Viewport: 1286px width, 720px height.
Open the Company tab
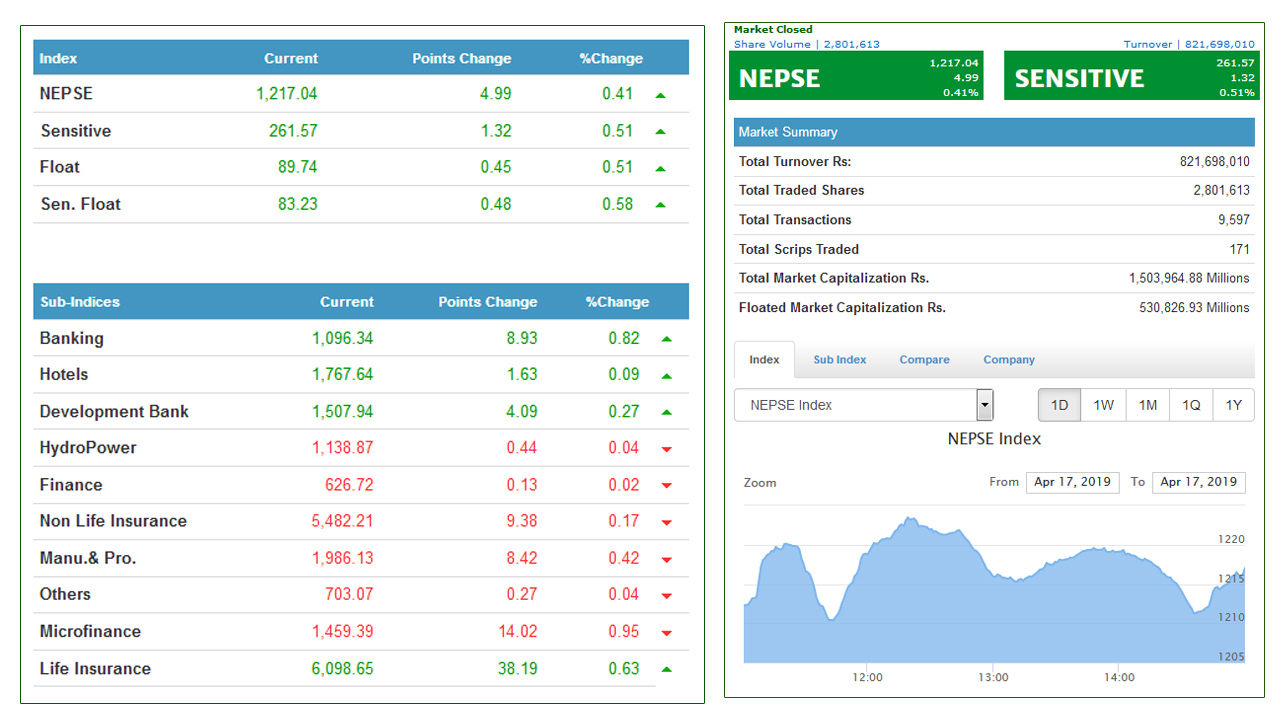click(x=1009, y=359)
